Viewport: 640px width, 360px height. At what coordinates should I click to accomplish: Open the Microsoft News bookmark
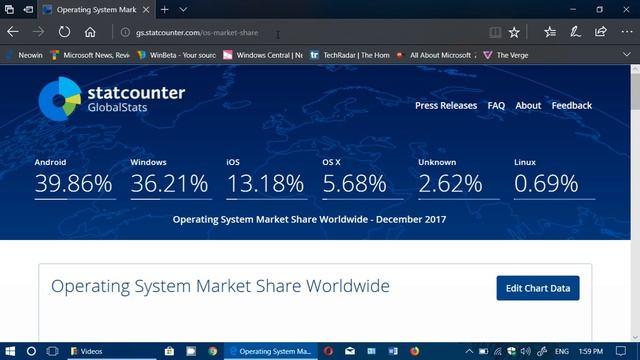point(90,55)
